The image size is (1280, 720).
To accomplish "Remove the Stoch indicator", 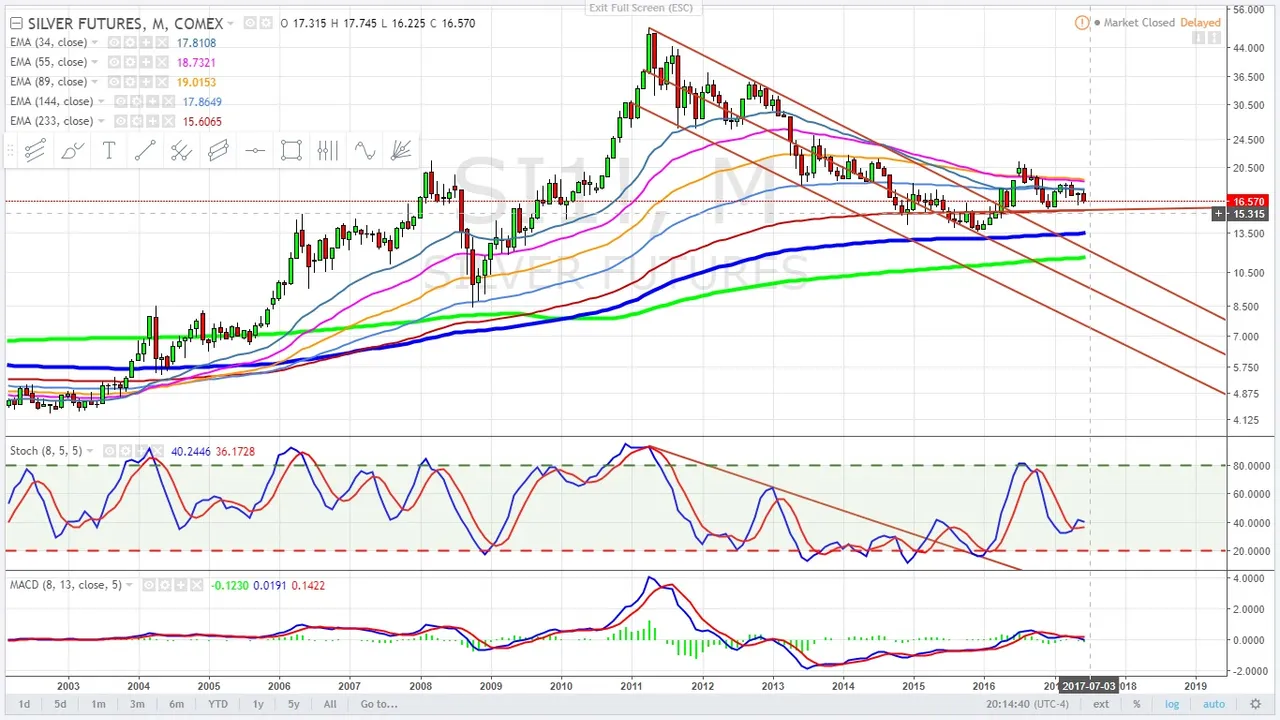I will click(x=157, y=451).
